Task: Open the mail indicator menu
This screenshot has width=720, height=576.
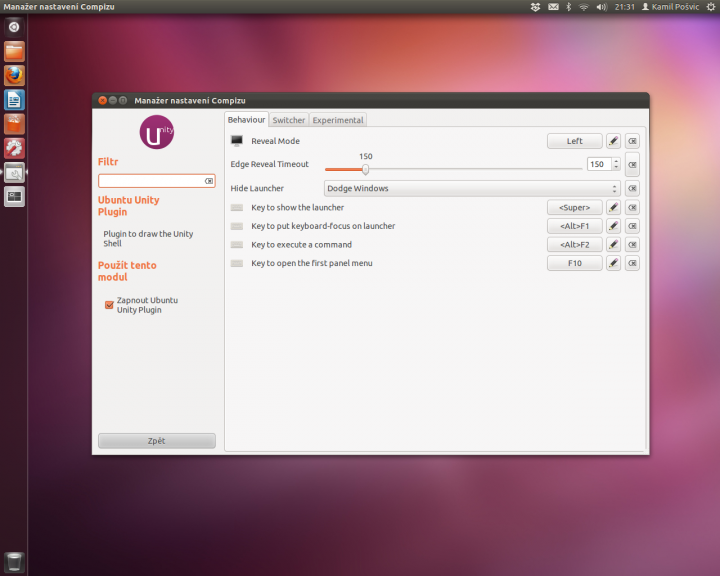Action: point(553,7)
